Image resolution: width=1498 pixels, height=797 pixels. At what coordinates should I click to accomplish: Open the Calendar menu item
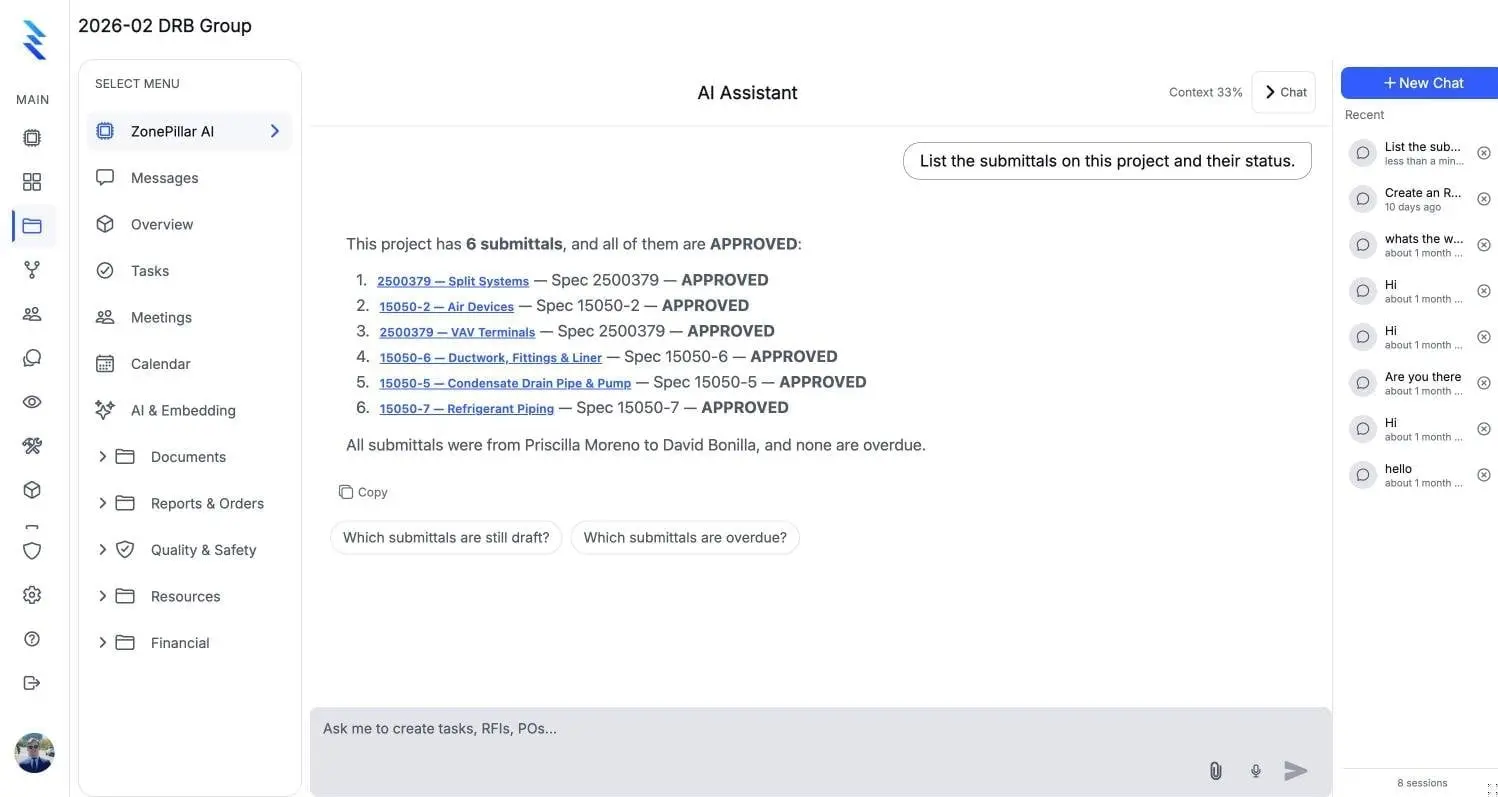tap(189, 364)
